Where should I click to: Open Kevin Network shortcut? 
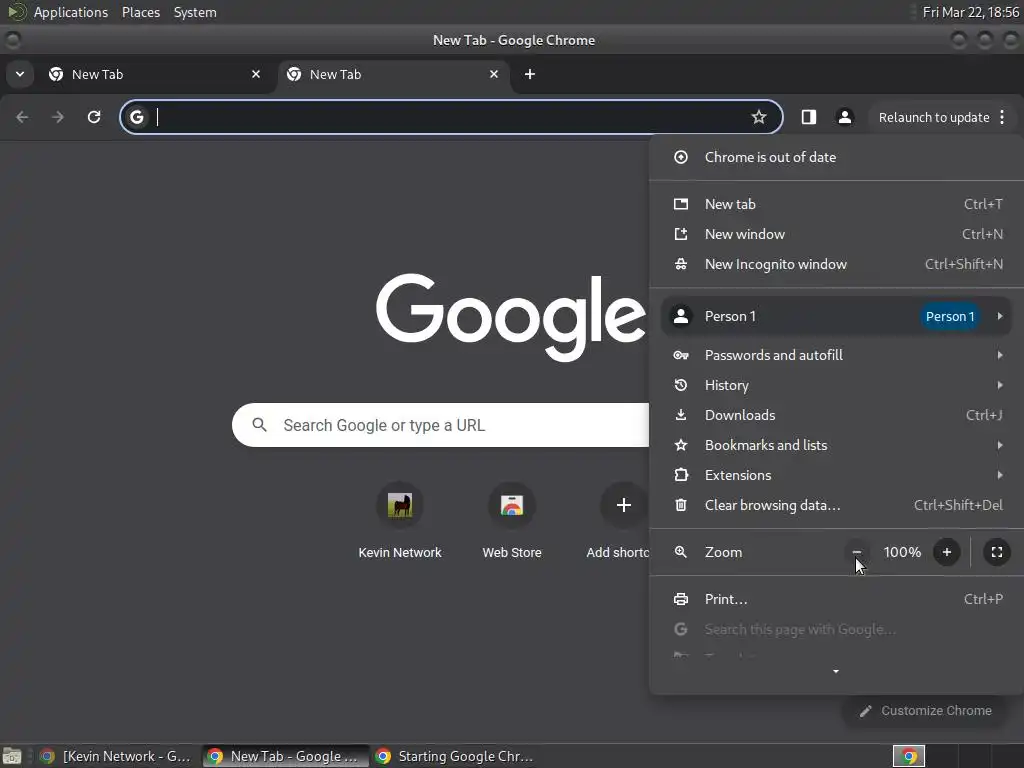coord(400,520)
